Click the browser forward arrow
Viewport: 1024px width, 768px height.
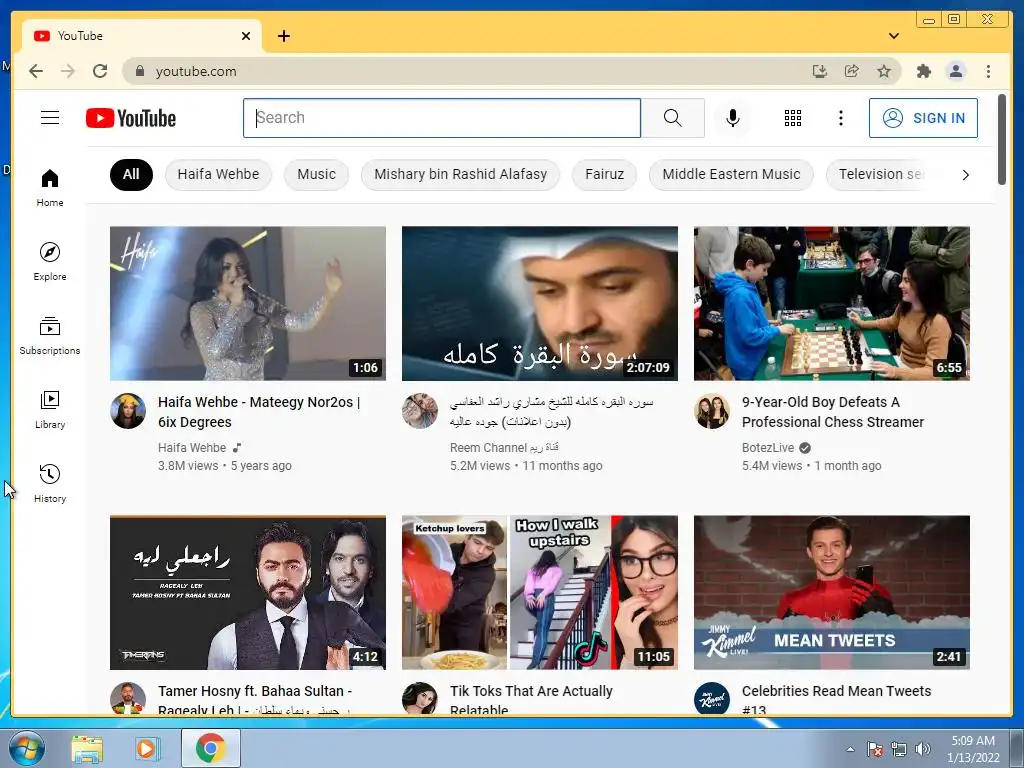coord(68,71)
